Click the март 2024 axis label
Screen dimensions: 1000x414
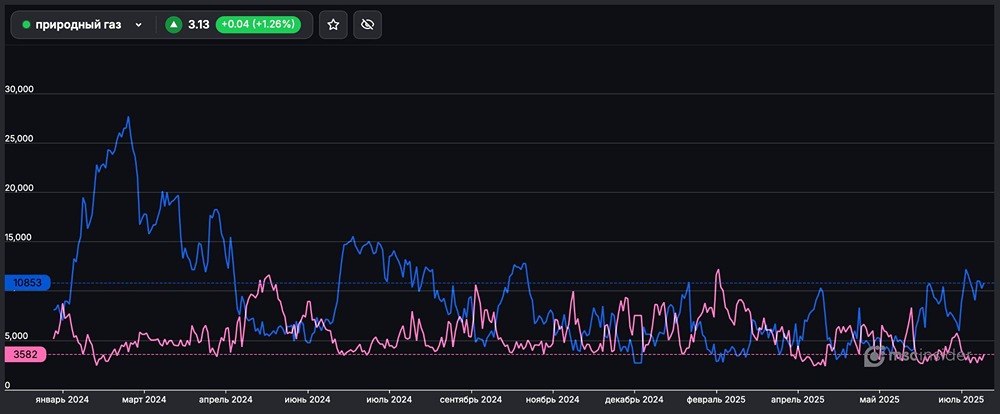(x=143, y=400)
